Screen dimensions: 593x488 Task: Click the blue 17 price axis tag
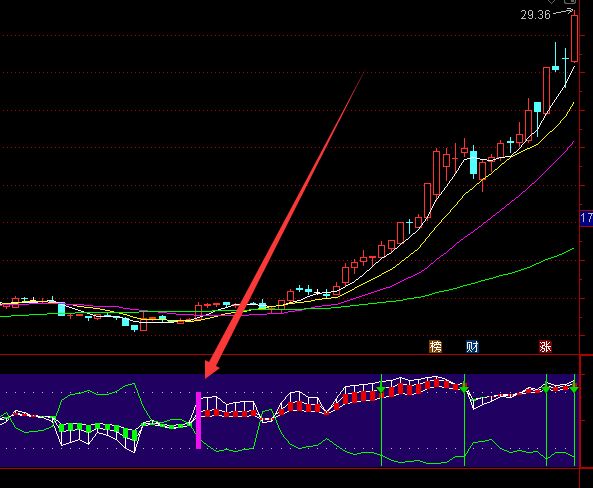(586, 218)
